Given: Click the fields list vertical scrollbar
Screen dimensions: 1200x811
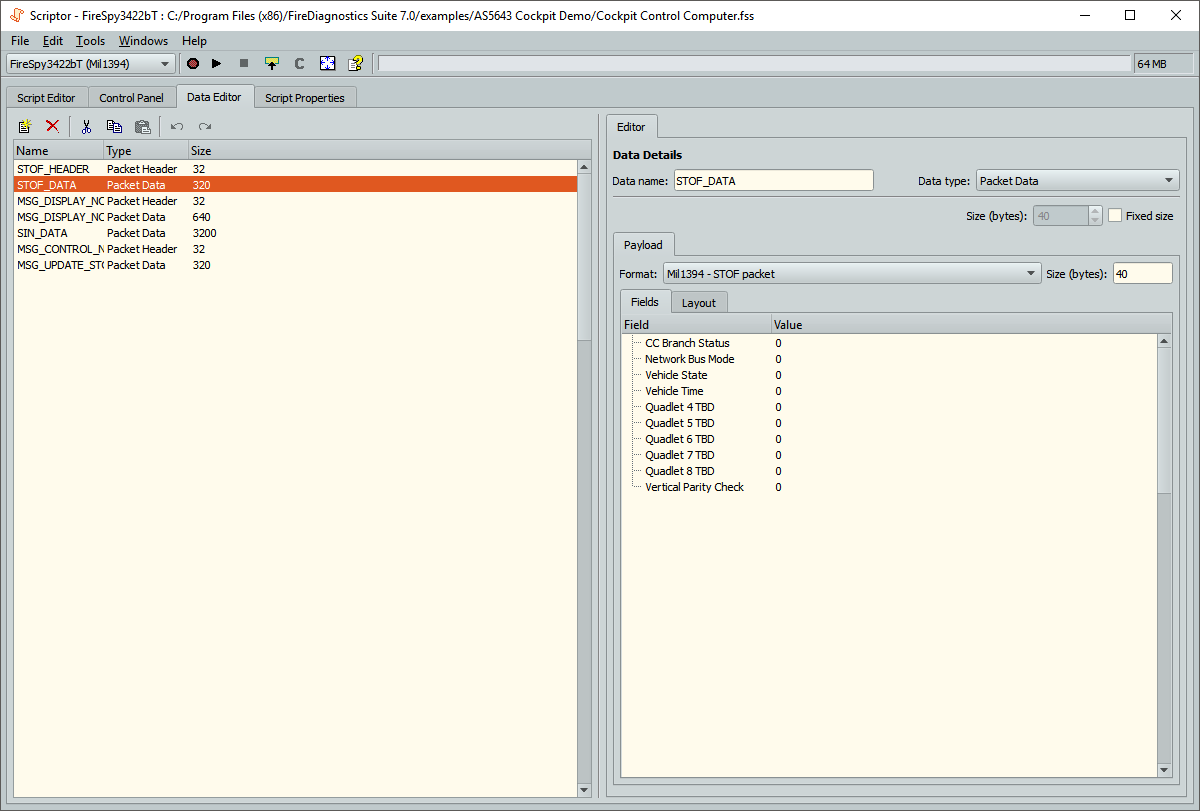Looking at the screenshot, I should point(1164,420).
